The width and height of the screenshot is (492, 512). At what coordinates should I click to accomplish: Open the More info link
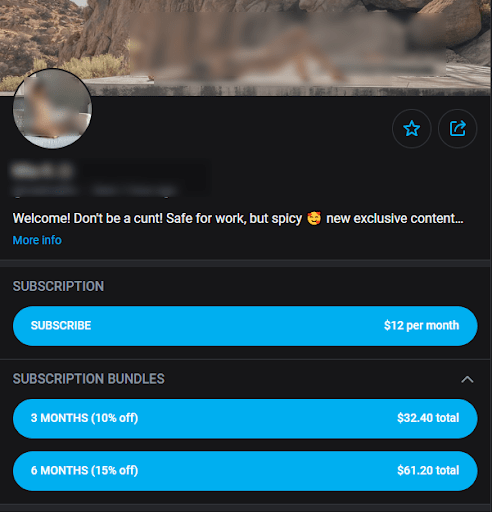37,240
